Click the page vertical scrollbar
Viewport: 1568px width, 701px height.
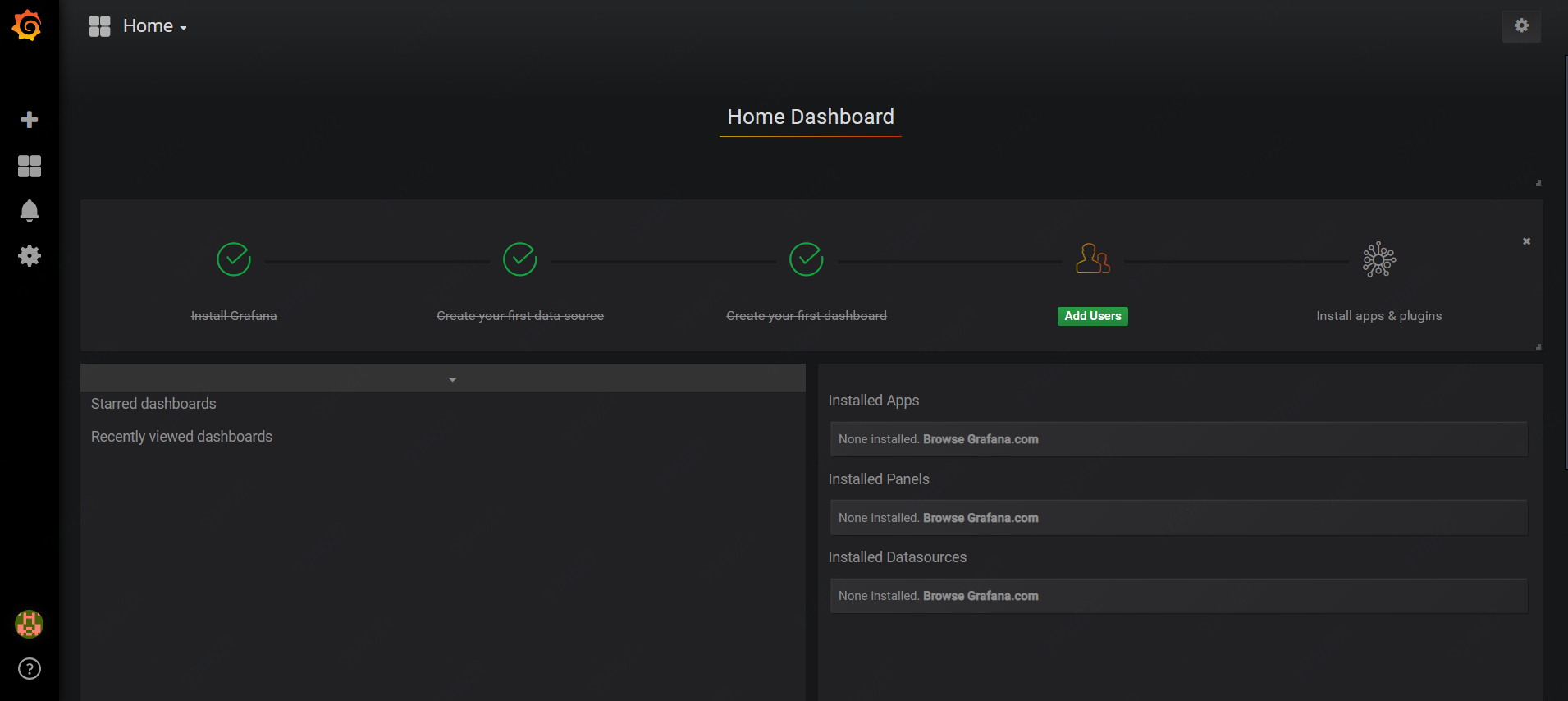[1566, 263]
